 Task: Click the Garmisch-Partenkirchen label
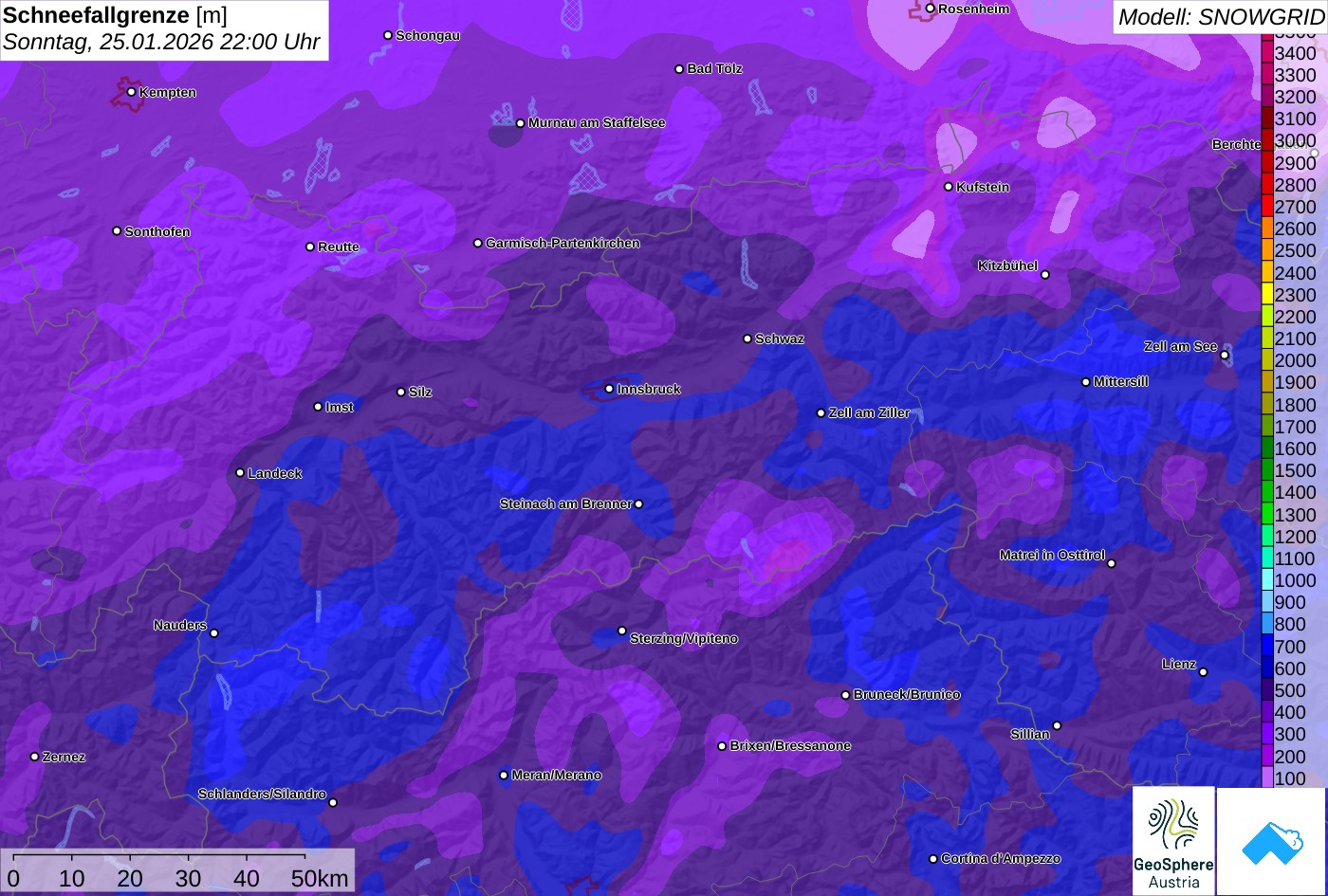563,243
